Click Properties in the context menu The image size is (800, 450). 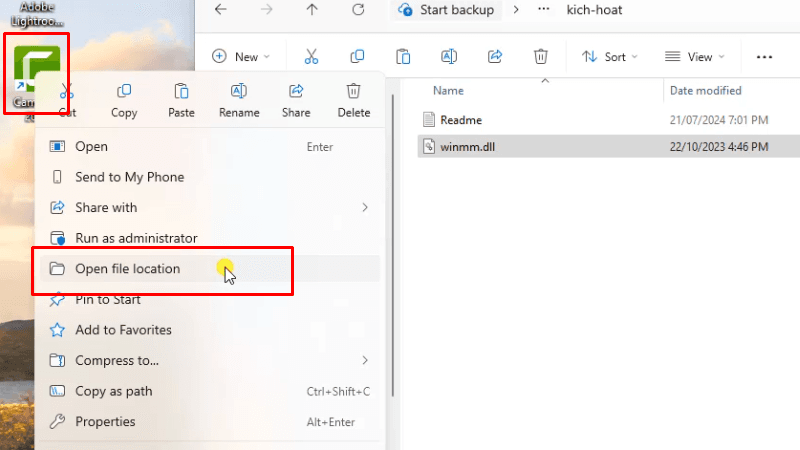[x=105, y=422]
